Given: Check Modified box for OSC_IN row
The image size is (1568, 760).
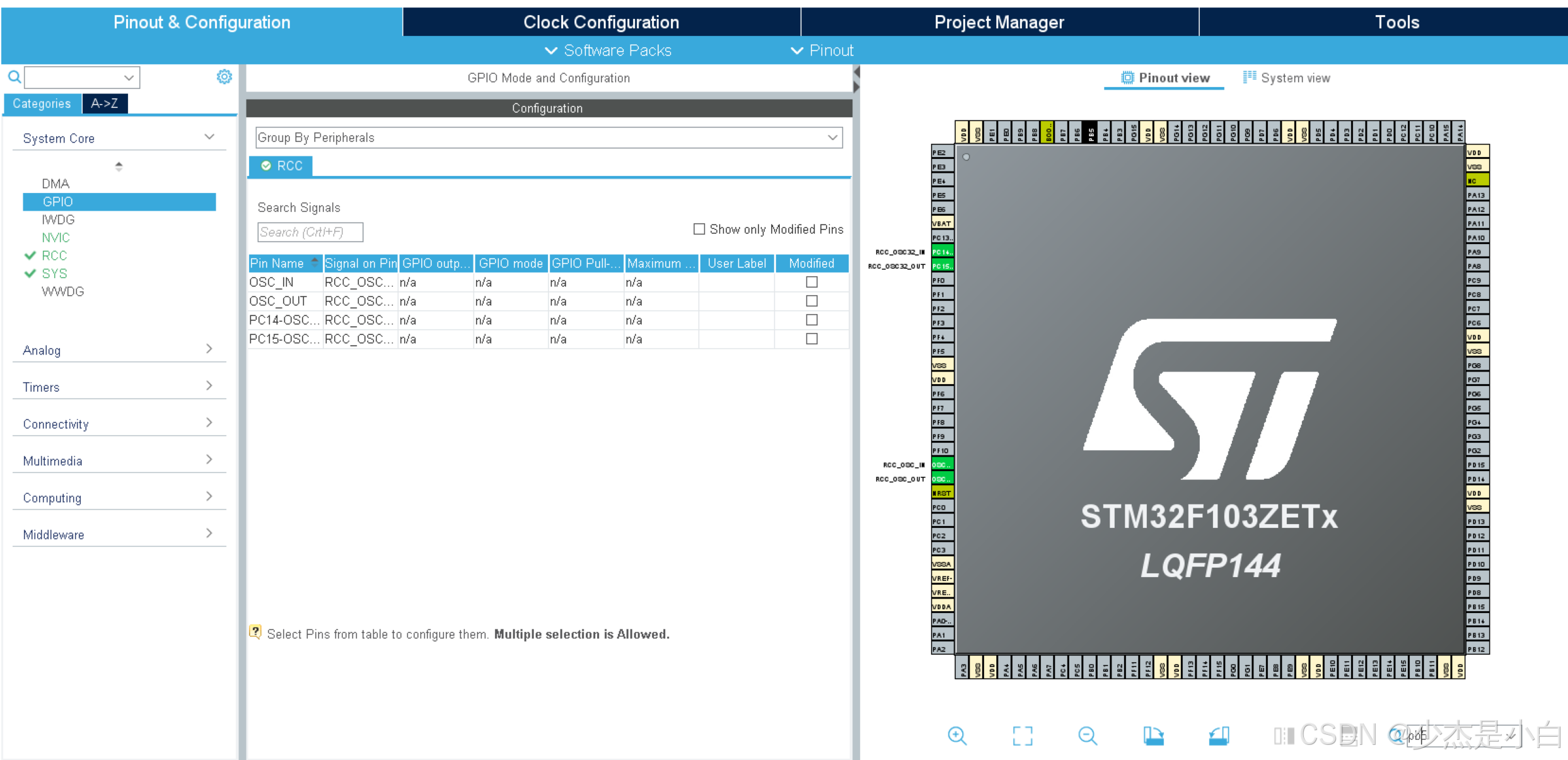Looking at the screenshot, I should pos(811,282).
